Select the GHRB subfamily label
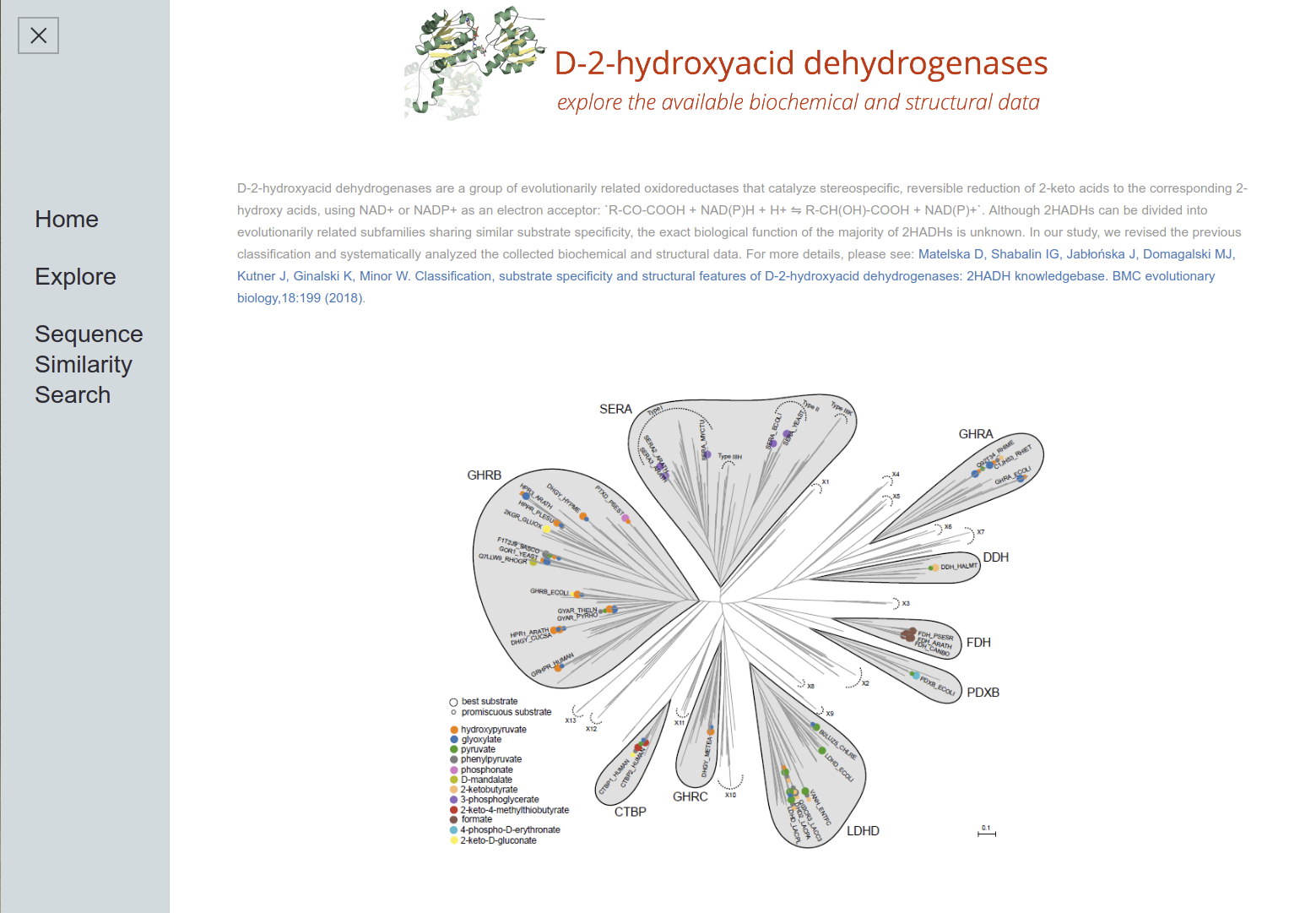Viewport: 1316px width, 913px height. click(484, 476)
